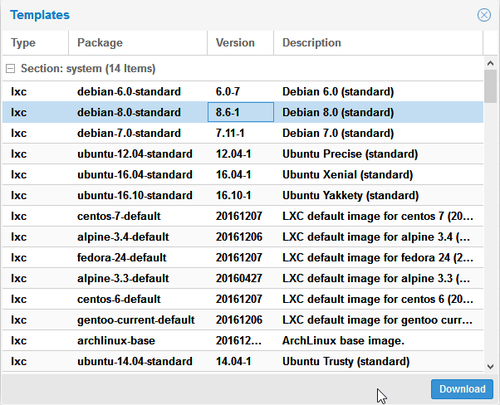The height and width of the screenshot is (405, 500).
Task: Click the 8.6-1 version cell
Action: click(x=241, y=112)
